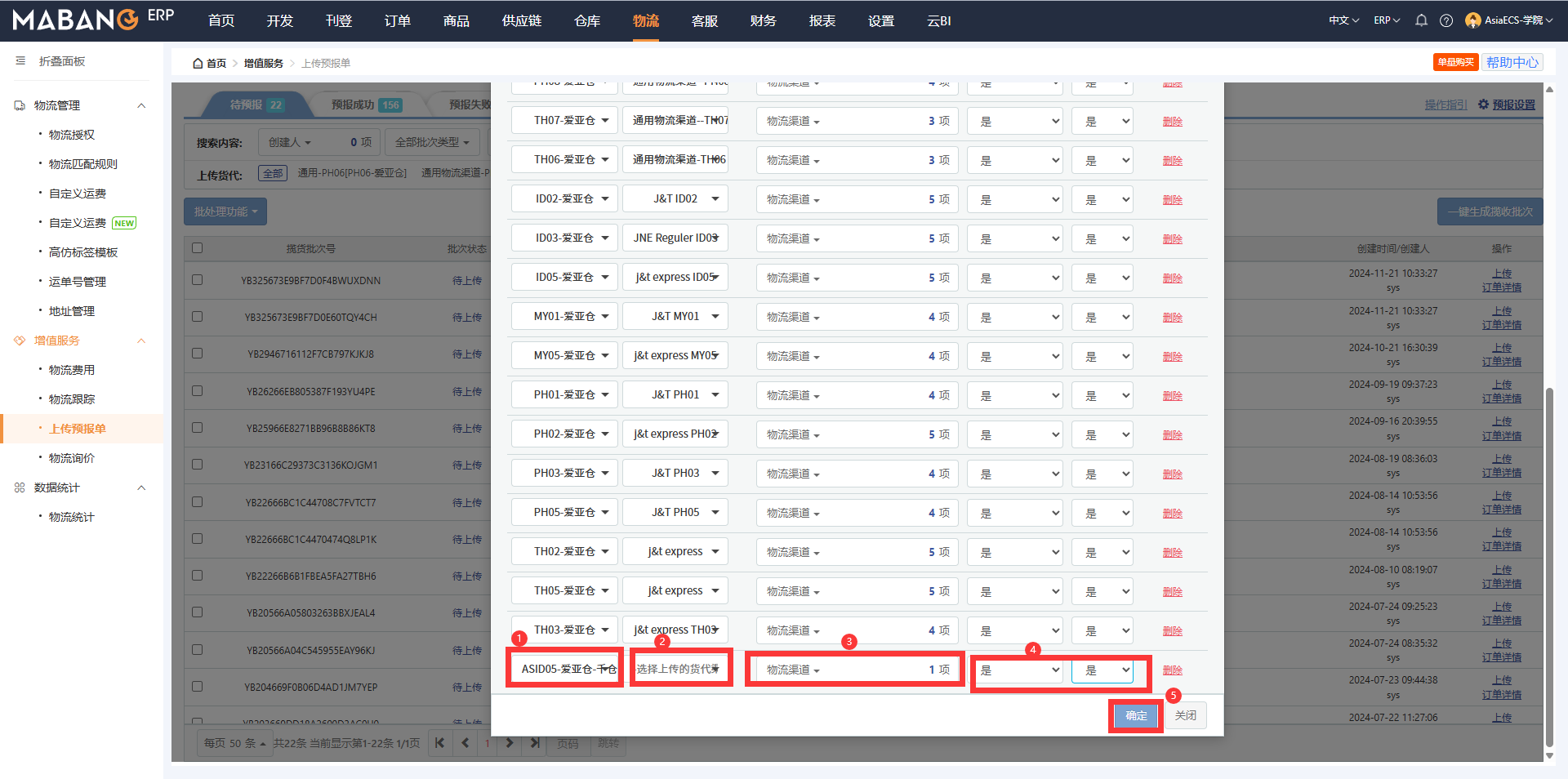Open the 云BI top menu
1568x779 pixels.
coord(939,20)
